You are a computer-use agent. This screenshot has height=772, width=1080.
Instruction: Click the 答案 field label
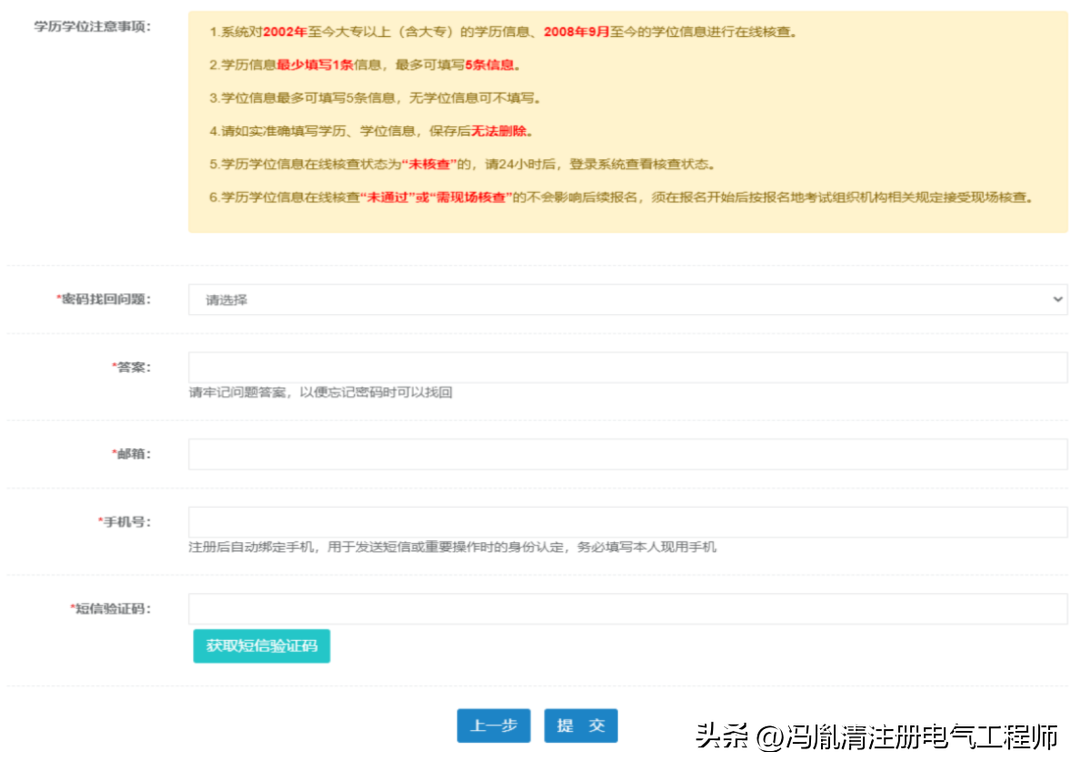(132, 367)
